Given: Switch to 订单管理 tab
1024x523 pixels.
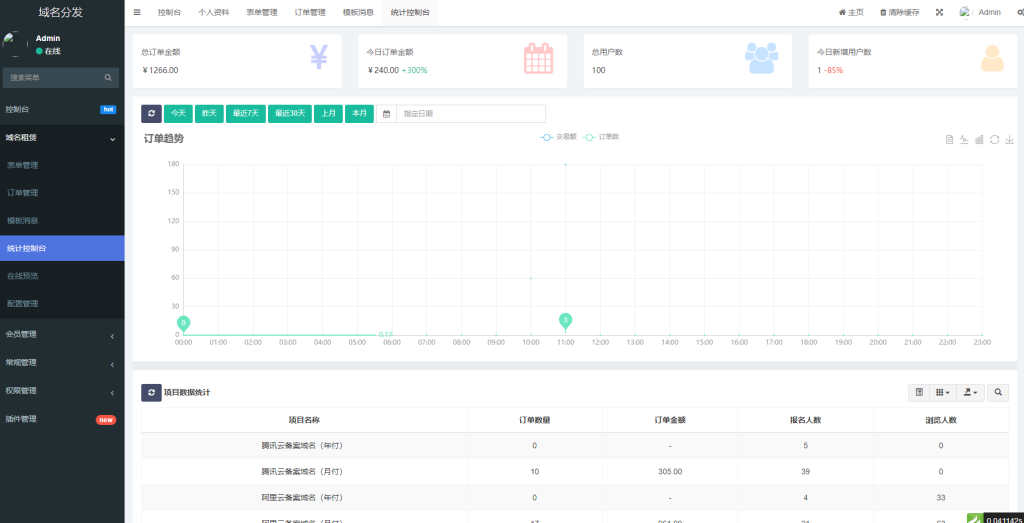Looking at the screenshot, I should [310, 13].
